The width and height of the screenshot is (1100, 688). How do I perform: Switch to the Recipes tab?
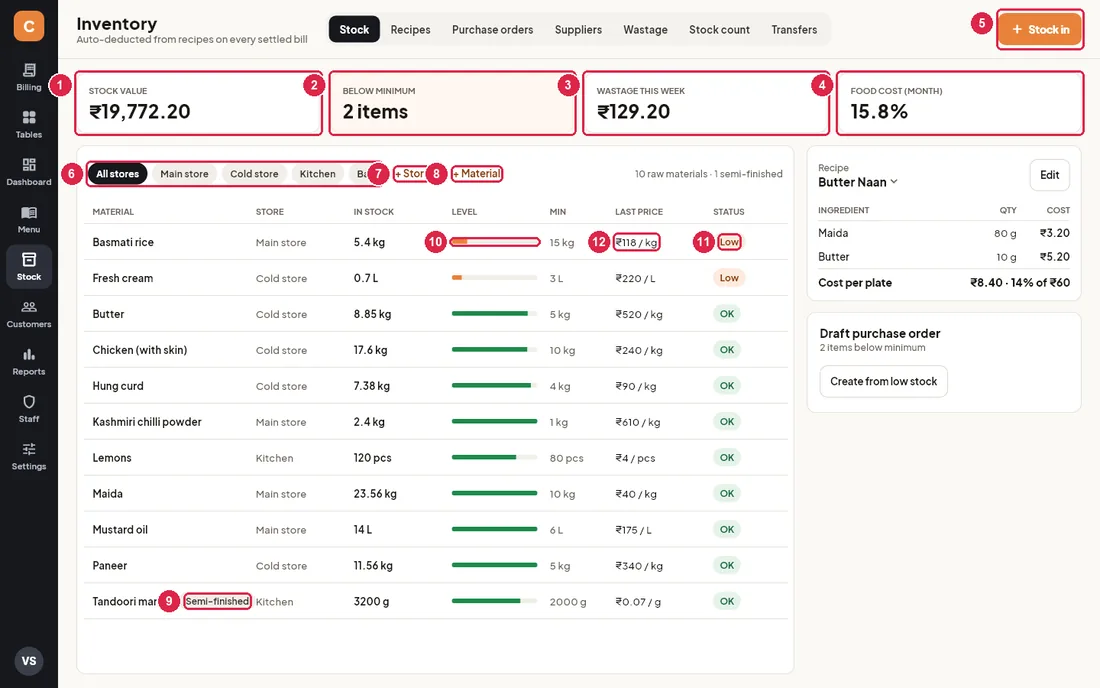coord(410,29)
